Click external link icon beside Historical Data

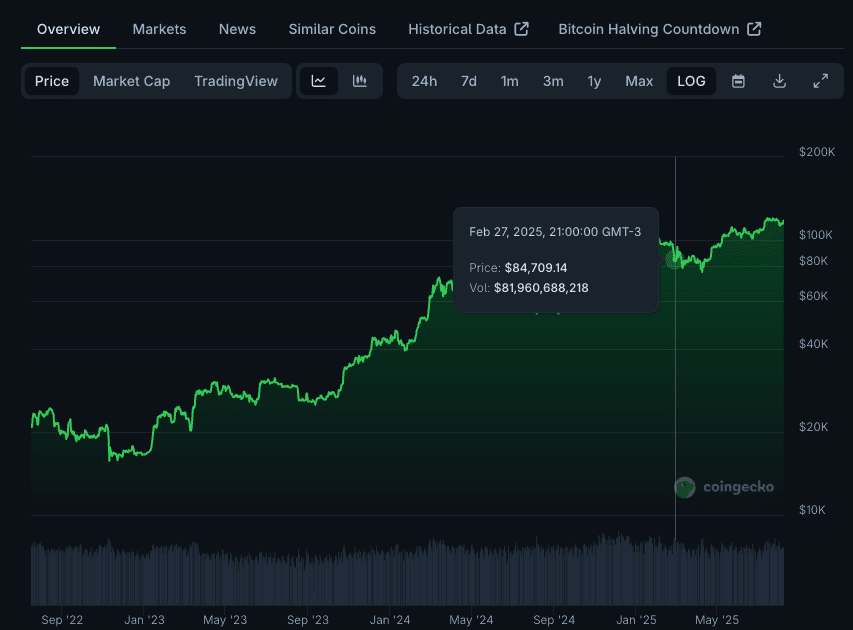[x=521, y=29]
